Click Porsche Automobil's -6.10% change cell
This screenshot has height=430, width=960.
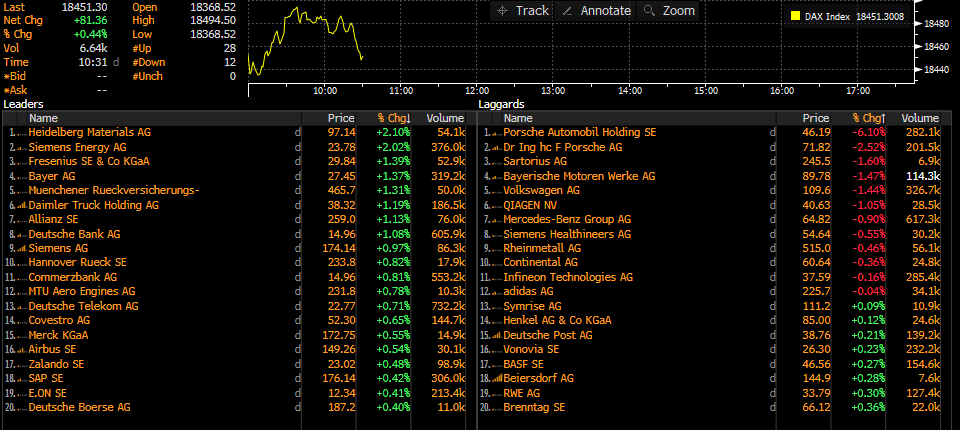pos(869,132)
